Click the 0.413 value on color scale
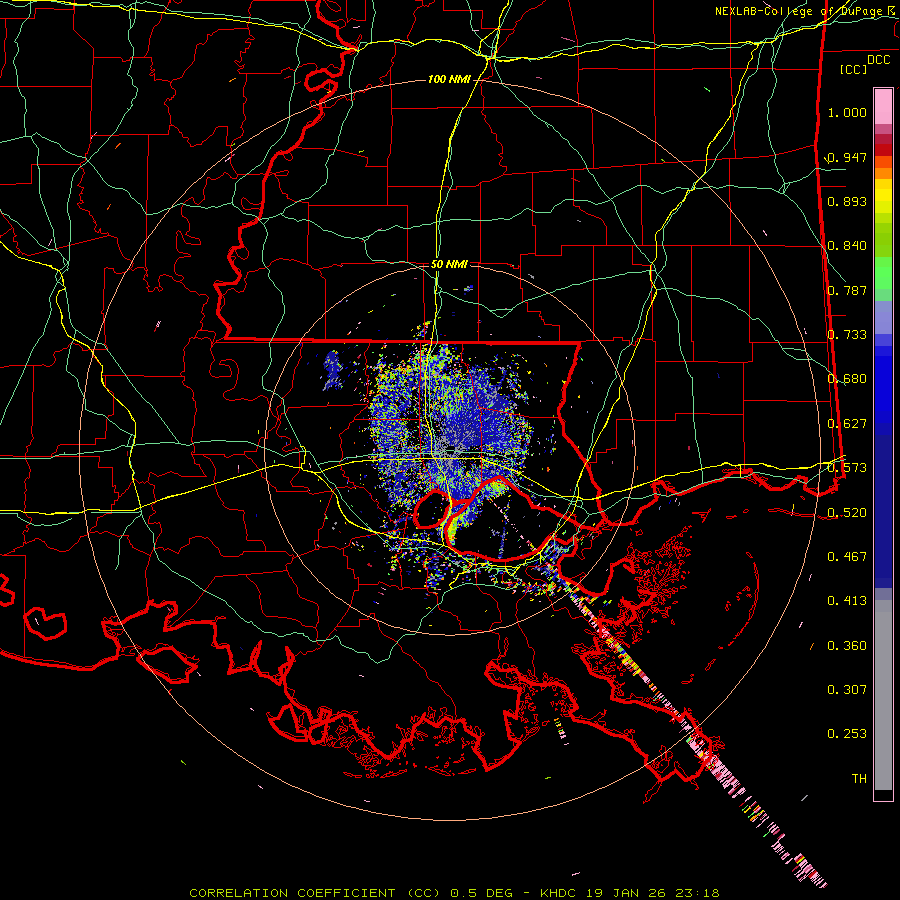Screen dimensions: 900x900 pyautogui.click(x=847, y=601)
